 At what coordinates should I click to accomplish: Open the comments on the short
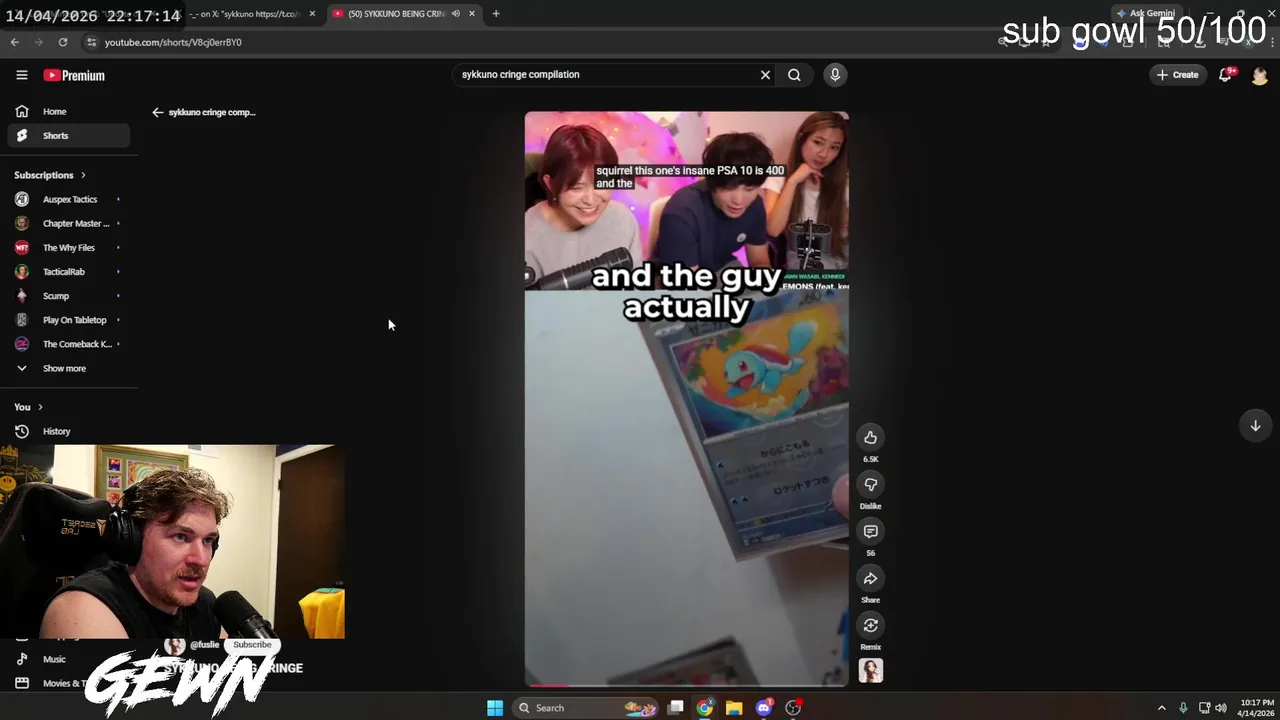(x=871, y=531)
